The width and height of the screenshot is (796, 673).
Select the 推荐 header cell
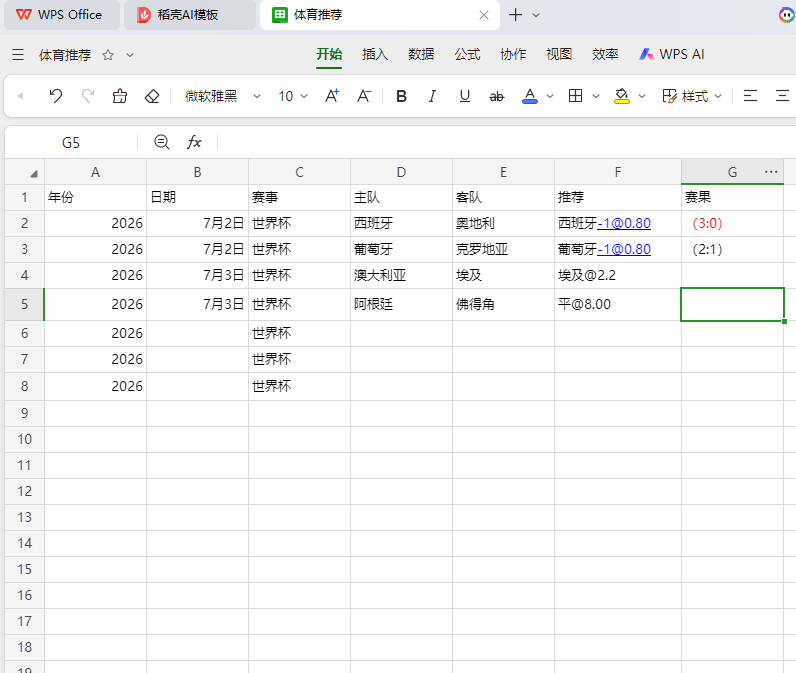click(617, 197)
